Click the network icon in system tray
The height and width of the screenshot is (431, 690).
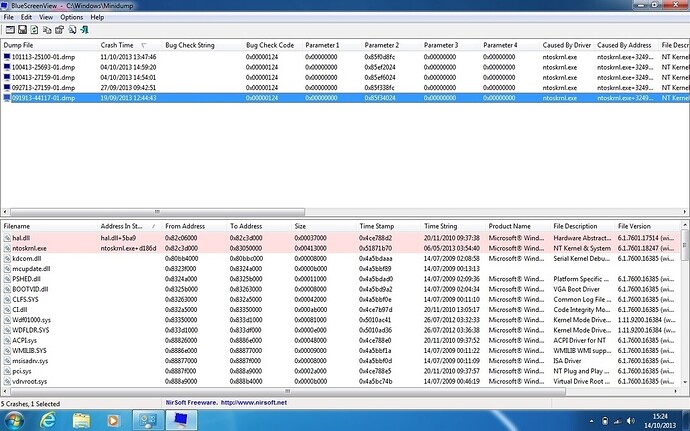pos(618,421)
